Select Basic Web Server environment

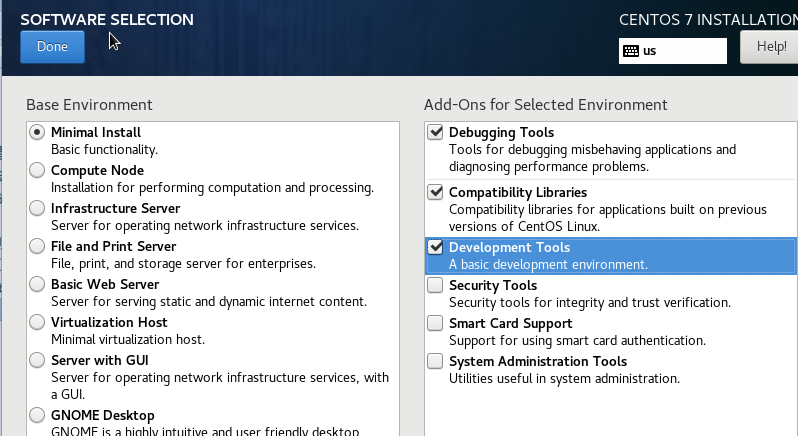point(37,284)
